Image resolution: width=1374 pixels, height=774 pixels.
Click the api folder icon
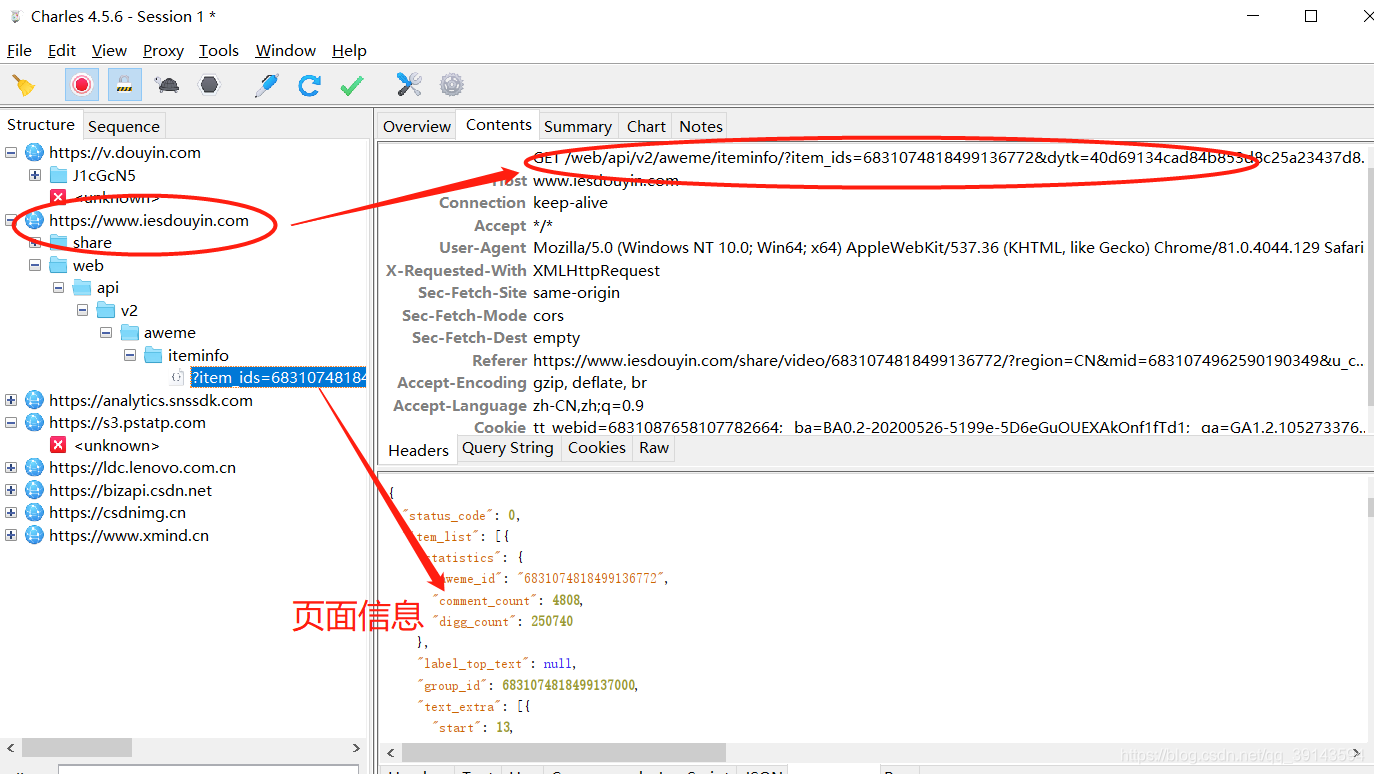point(82,288)
